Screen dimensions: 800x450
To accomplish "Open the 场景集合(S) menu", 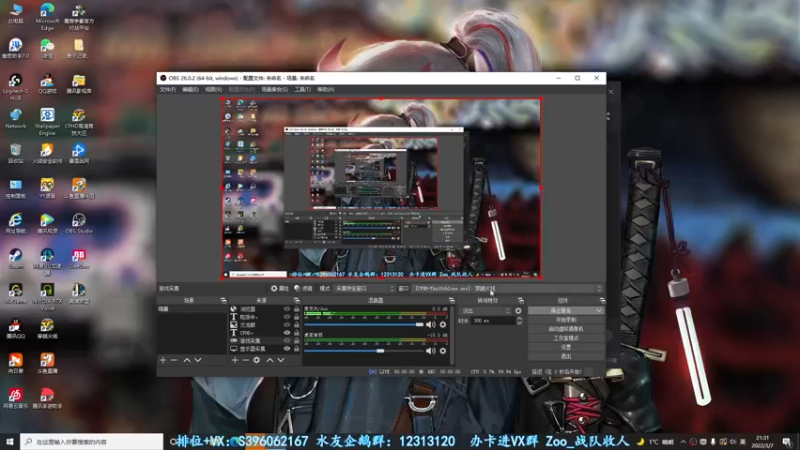I will pos(274,90).
